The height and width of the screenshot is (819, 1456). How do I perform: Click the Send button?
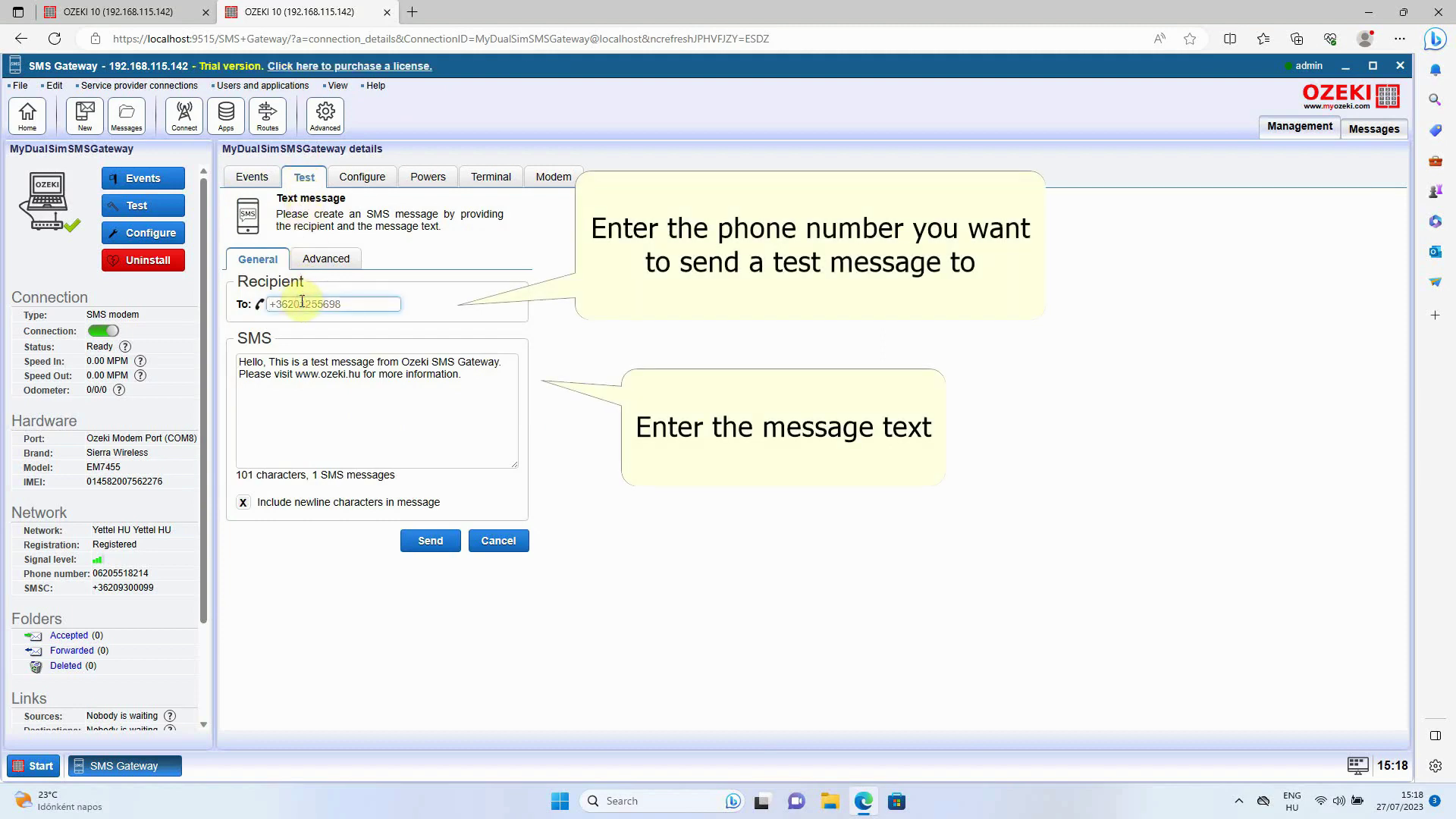point(430,541)
